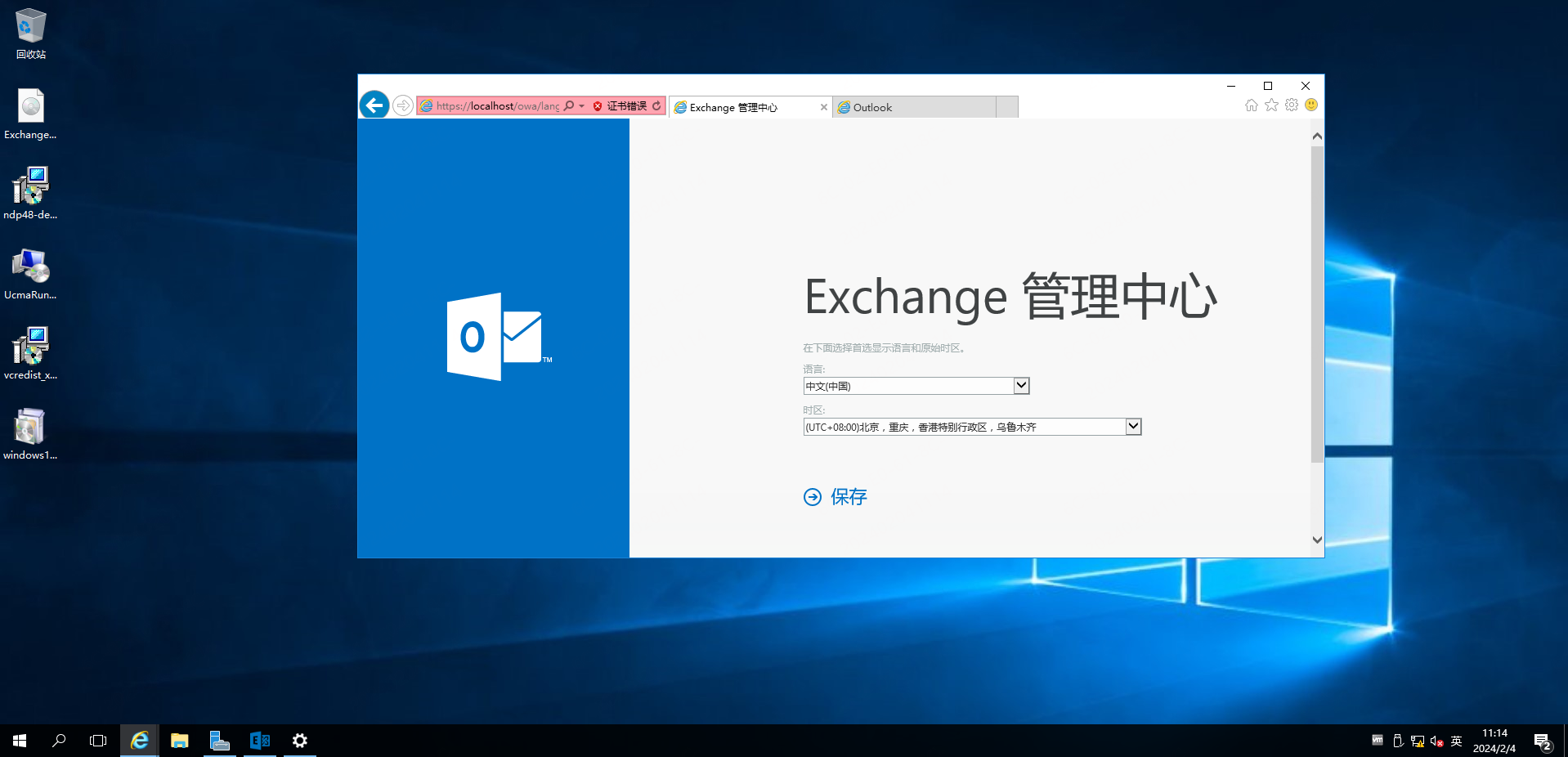Viewport: 1568px width, 757px height.
Task: Click the smiley feedback icon
Action: coord(1311,105)
